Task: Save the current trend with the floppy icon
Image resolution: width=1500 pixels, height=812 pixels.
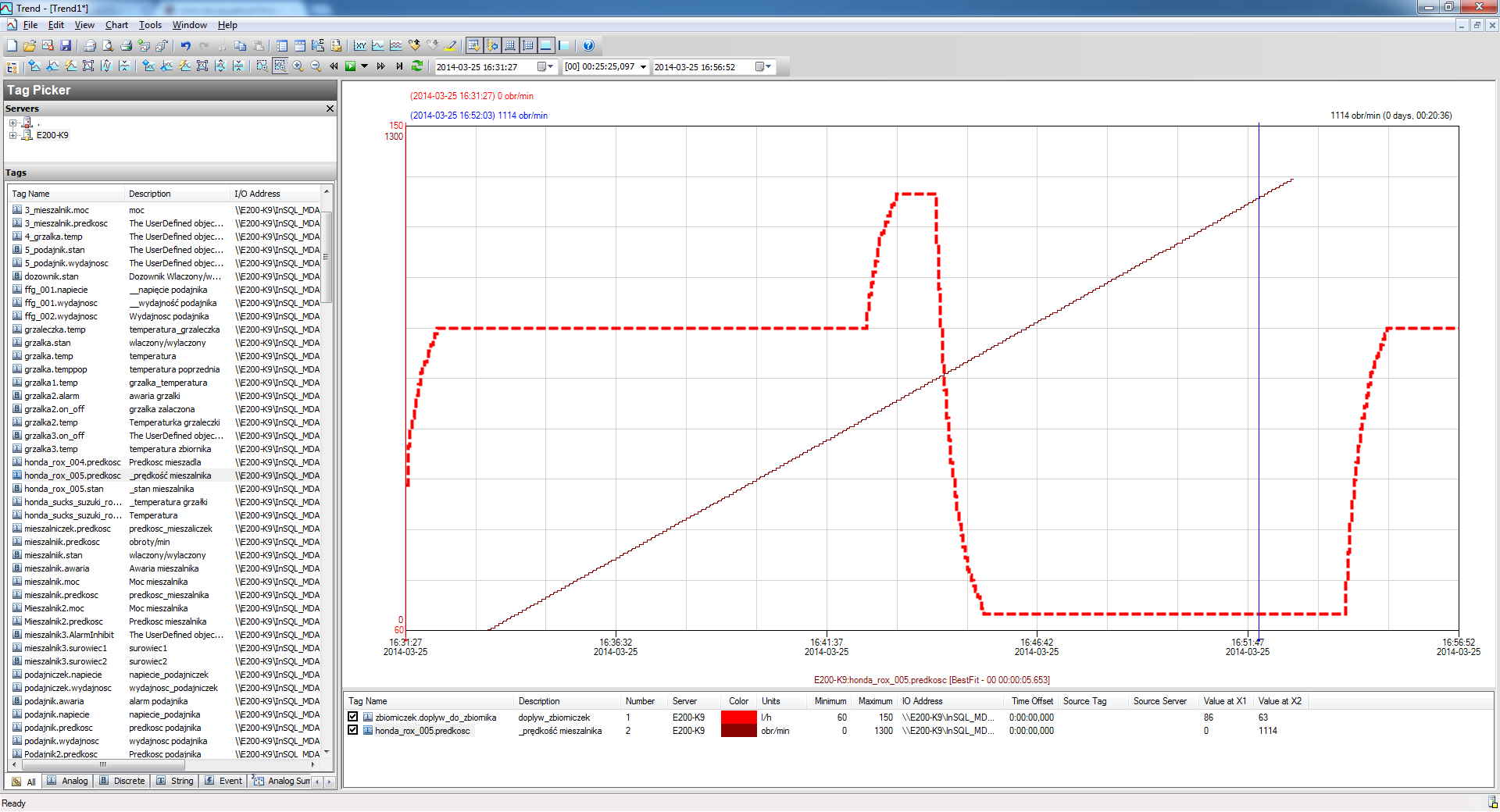Action: 66,46
